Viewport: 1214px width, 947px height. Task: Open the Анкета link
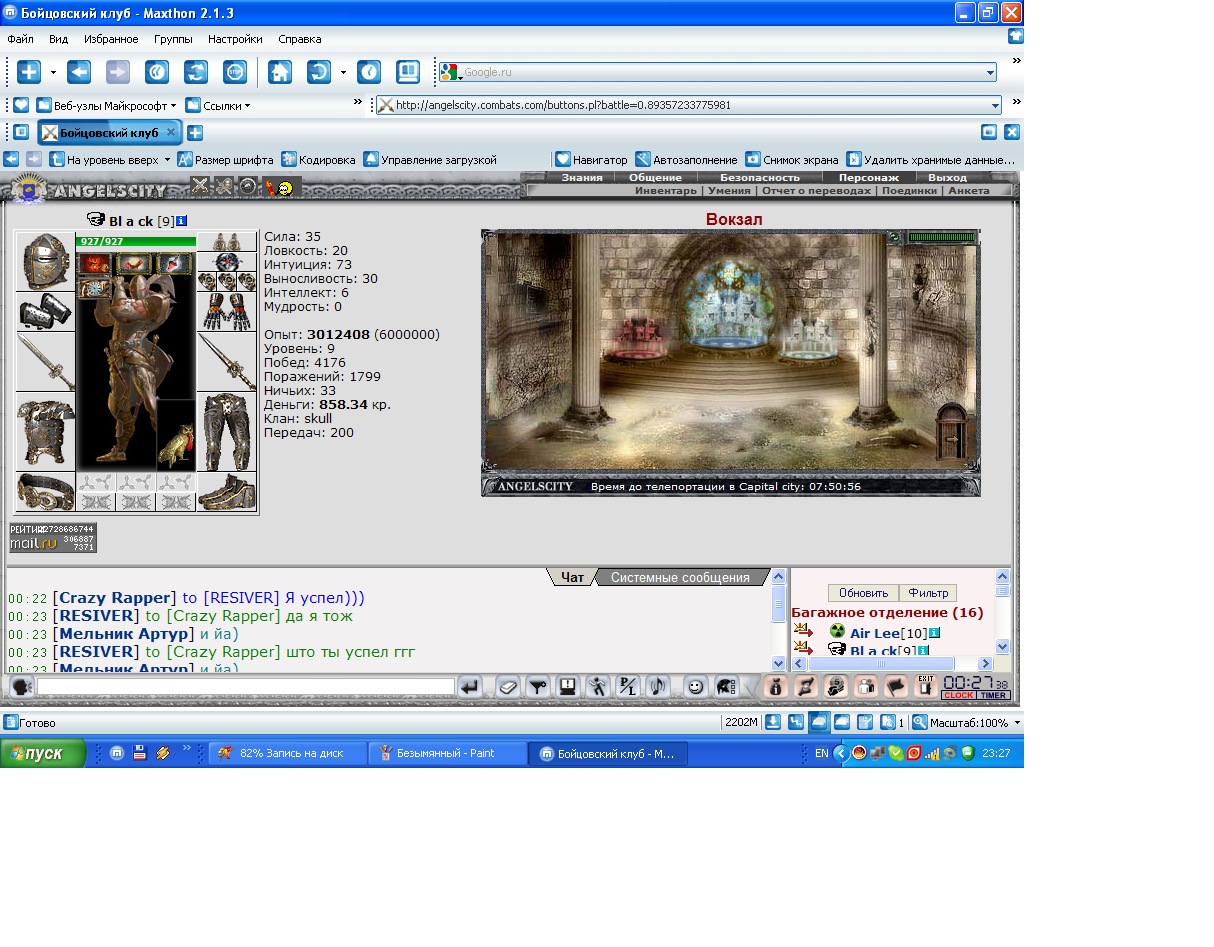pyautogui.click(x=968, y=190)
